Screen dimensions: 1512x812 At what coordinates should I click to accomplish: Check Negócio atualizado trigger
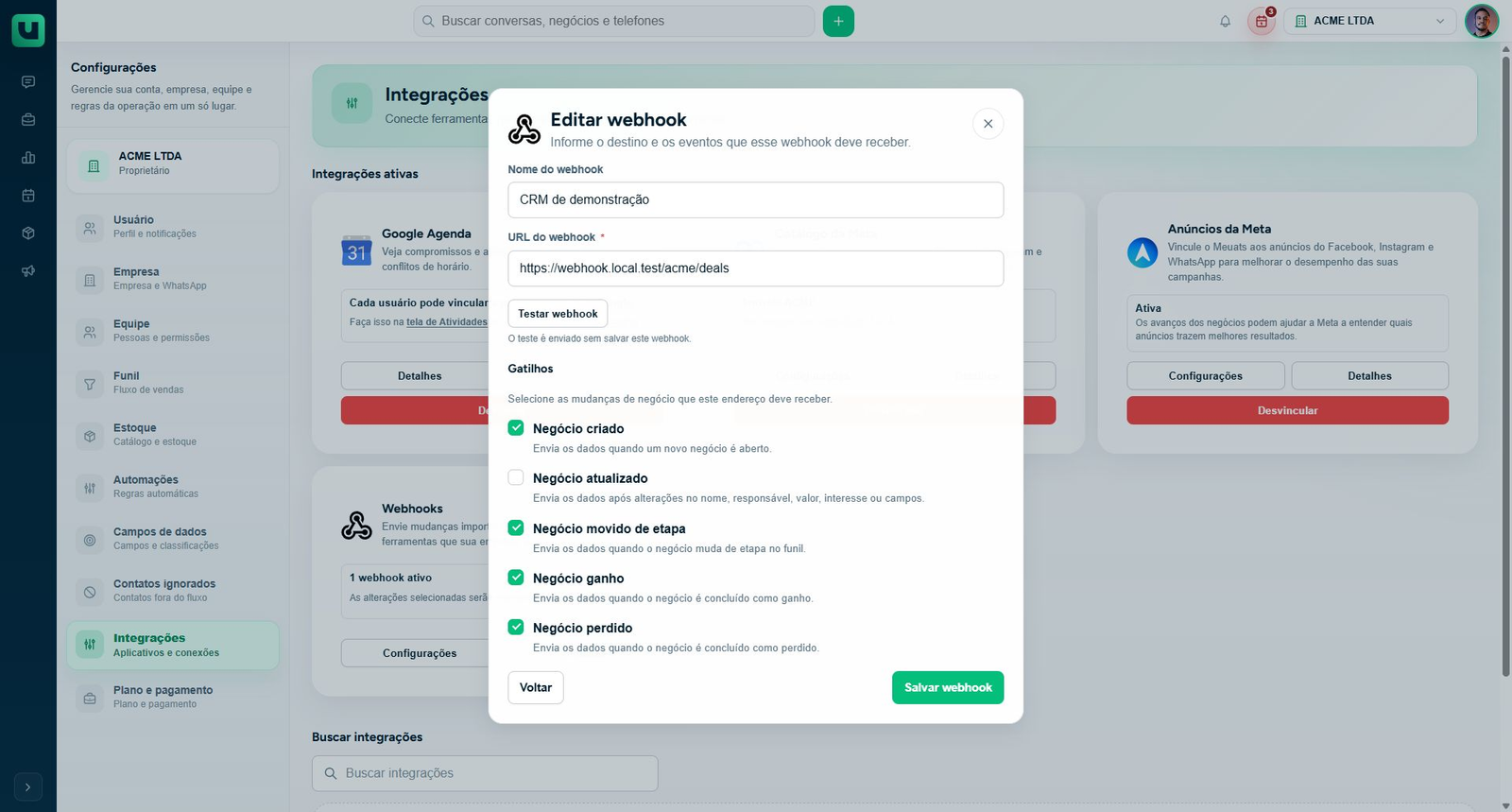[516, 477]
